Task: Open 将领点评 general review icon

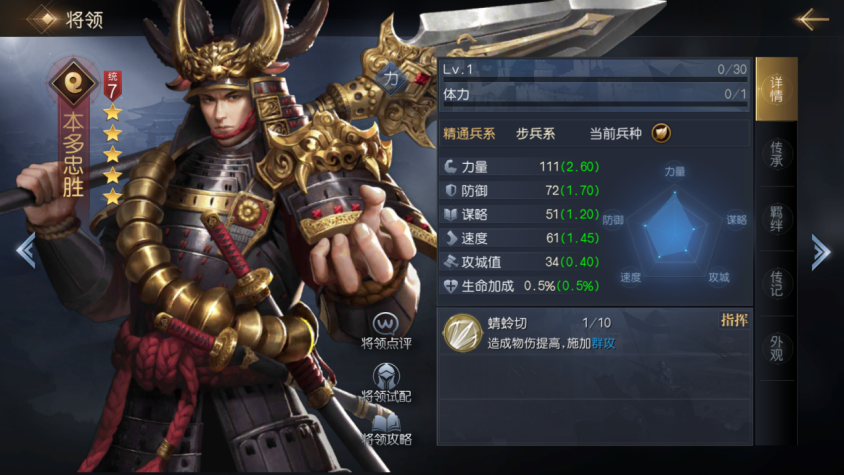Action: [386, 324]
